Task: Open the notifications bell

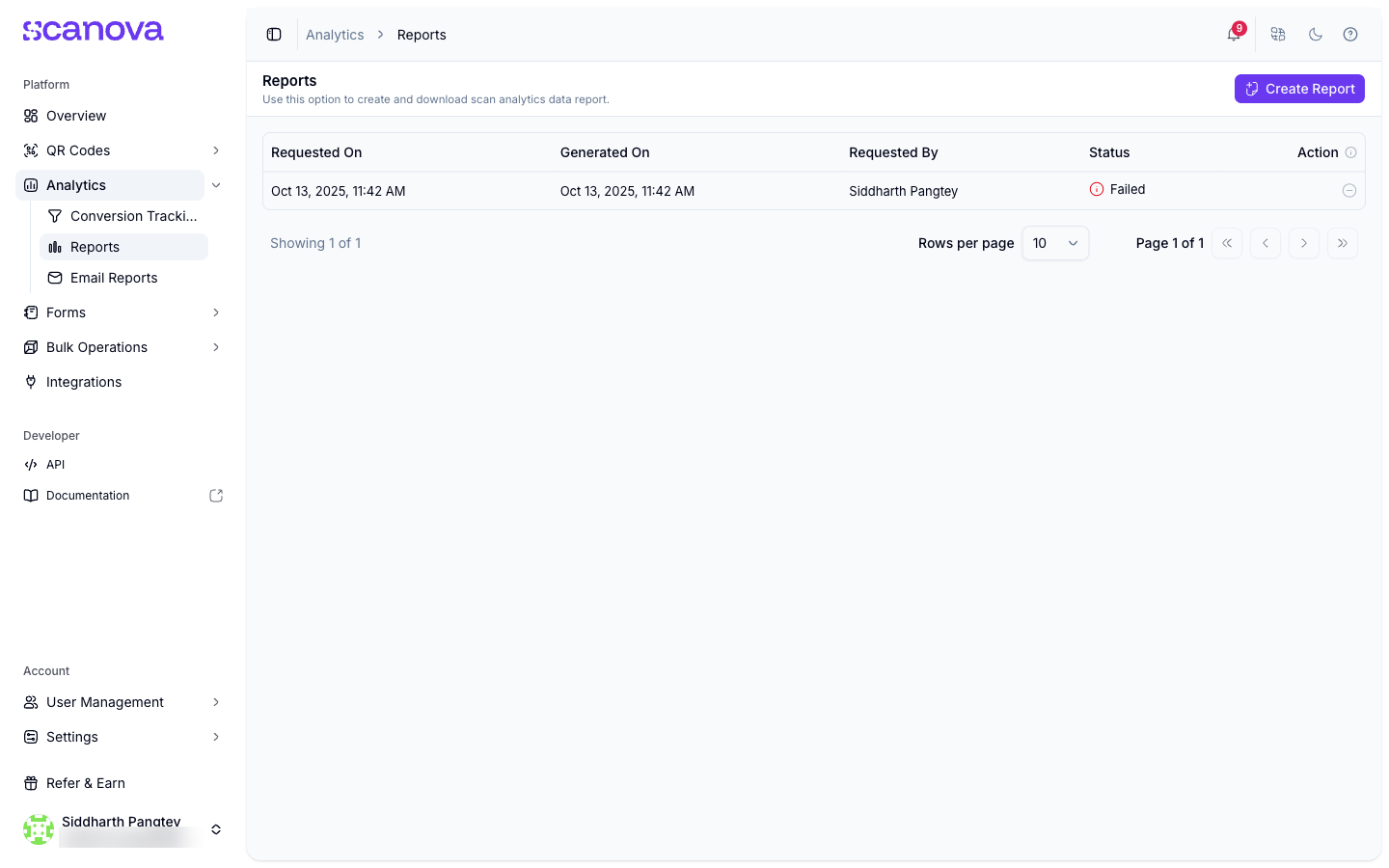Action: point(1234,35)
